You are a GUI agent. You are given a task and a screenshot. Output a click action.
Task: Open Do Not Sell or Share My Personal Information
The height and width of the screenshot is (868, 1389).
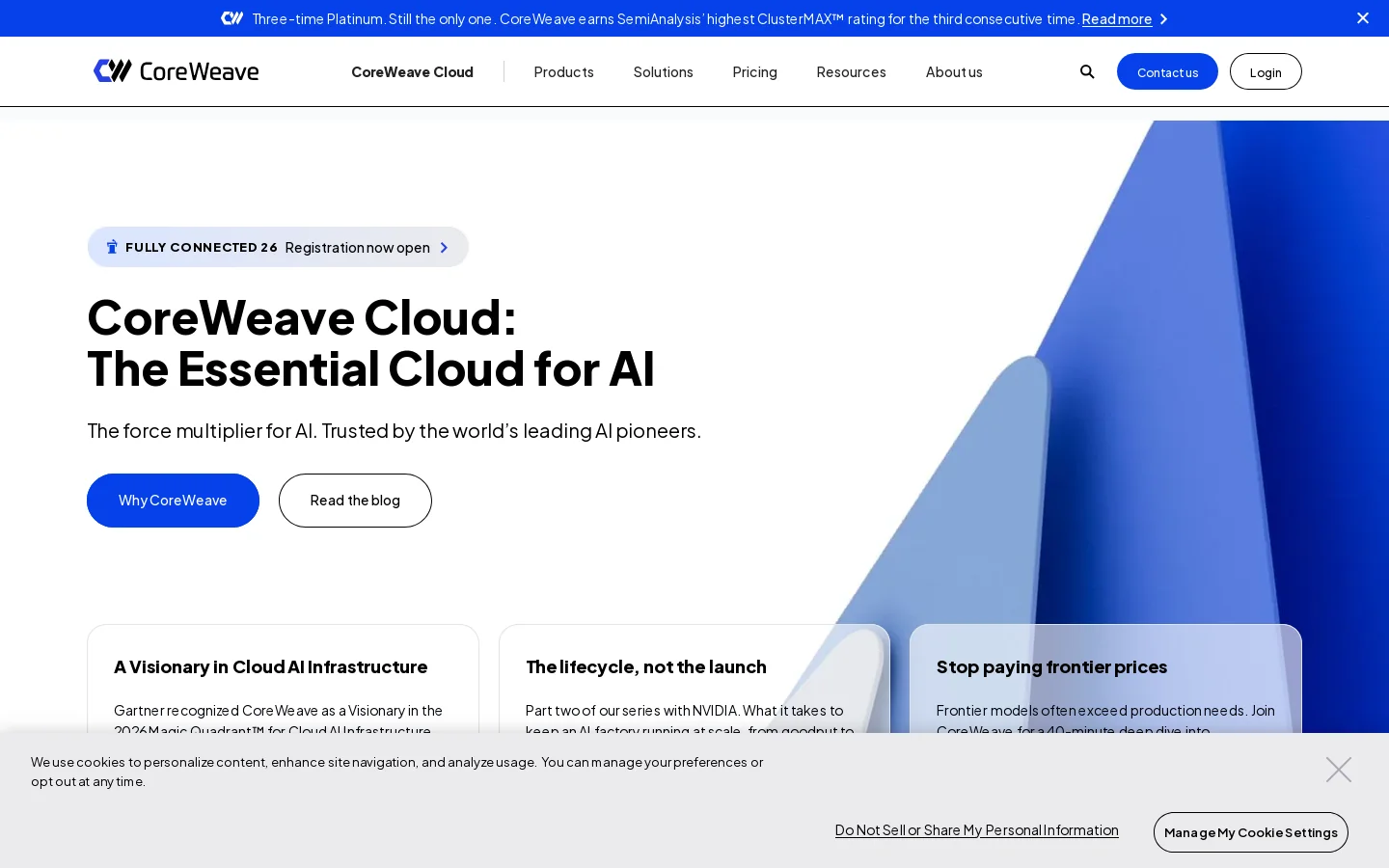point(977,830)
